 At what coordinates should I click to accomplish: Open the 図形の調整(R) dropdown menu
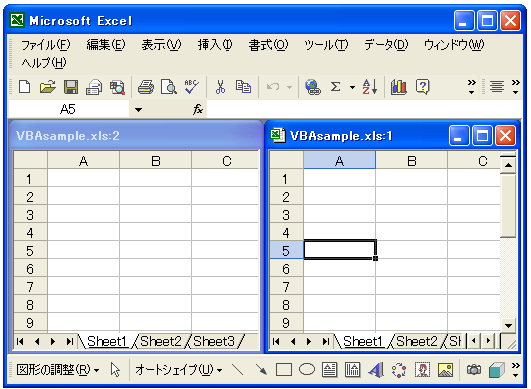(58, 370)
